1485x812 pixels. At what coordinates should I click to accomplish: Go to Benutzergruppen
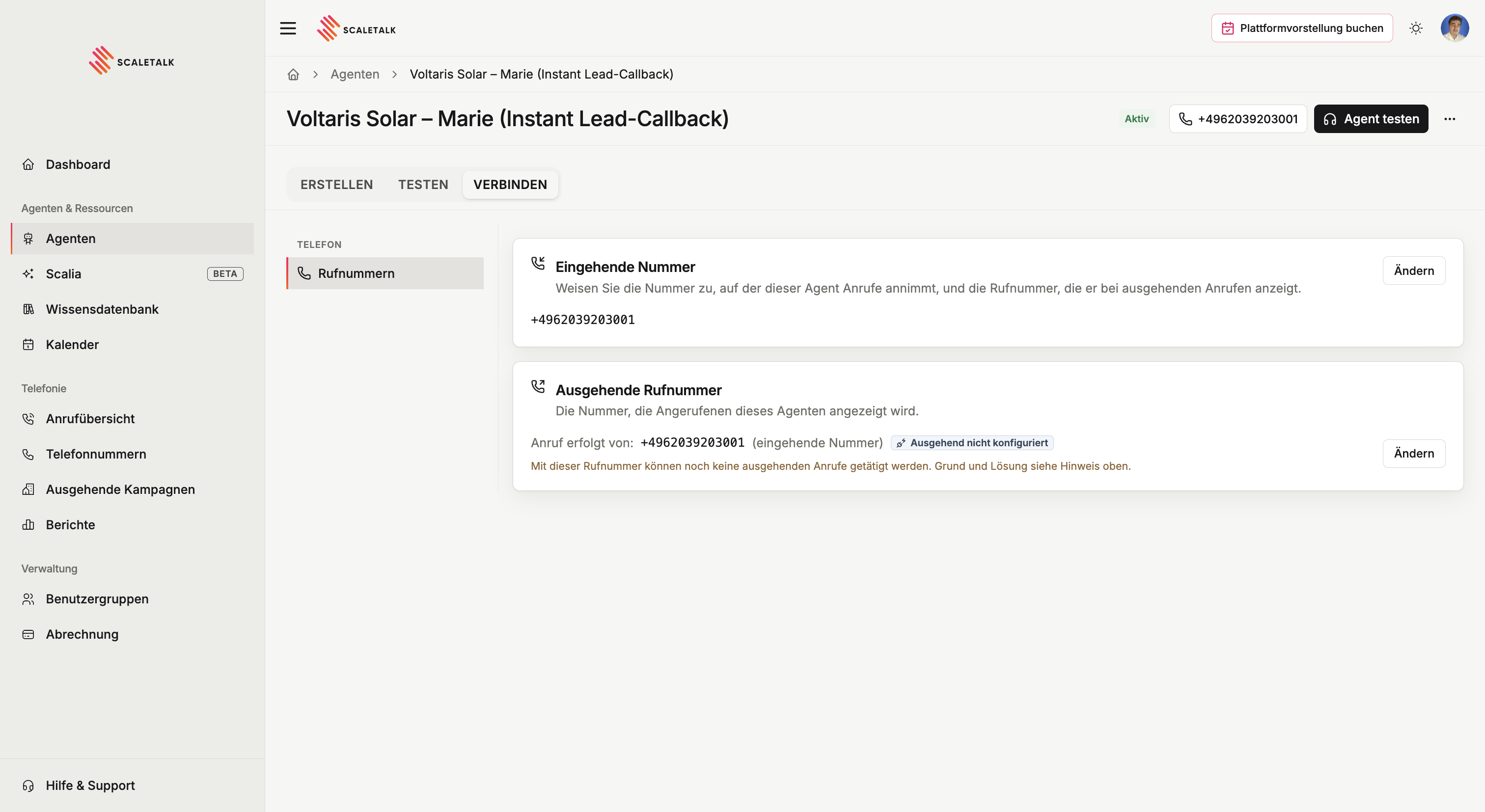click(x=133, y=599)
